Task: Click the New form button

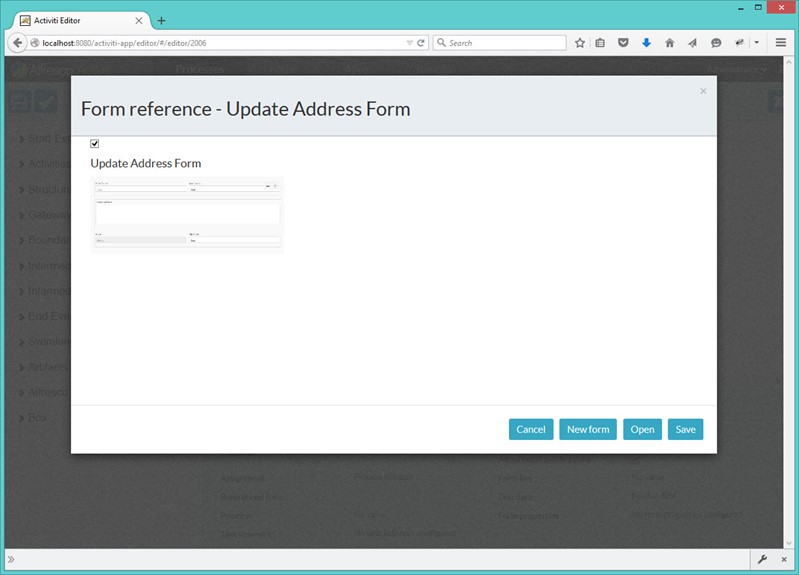Action: 588,429
